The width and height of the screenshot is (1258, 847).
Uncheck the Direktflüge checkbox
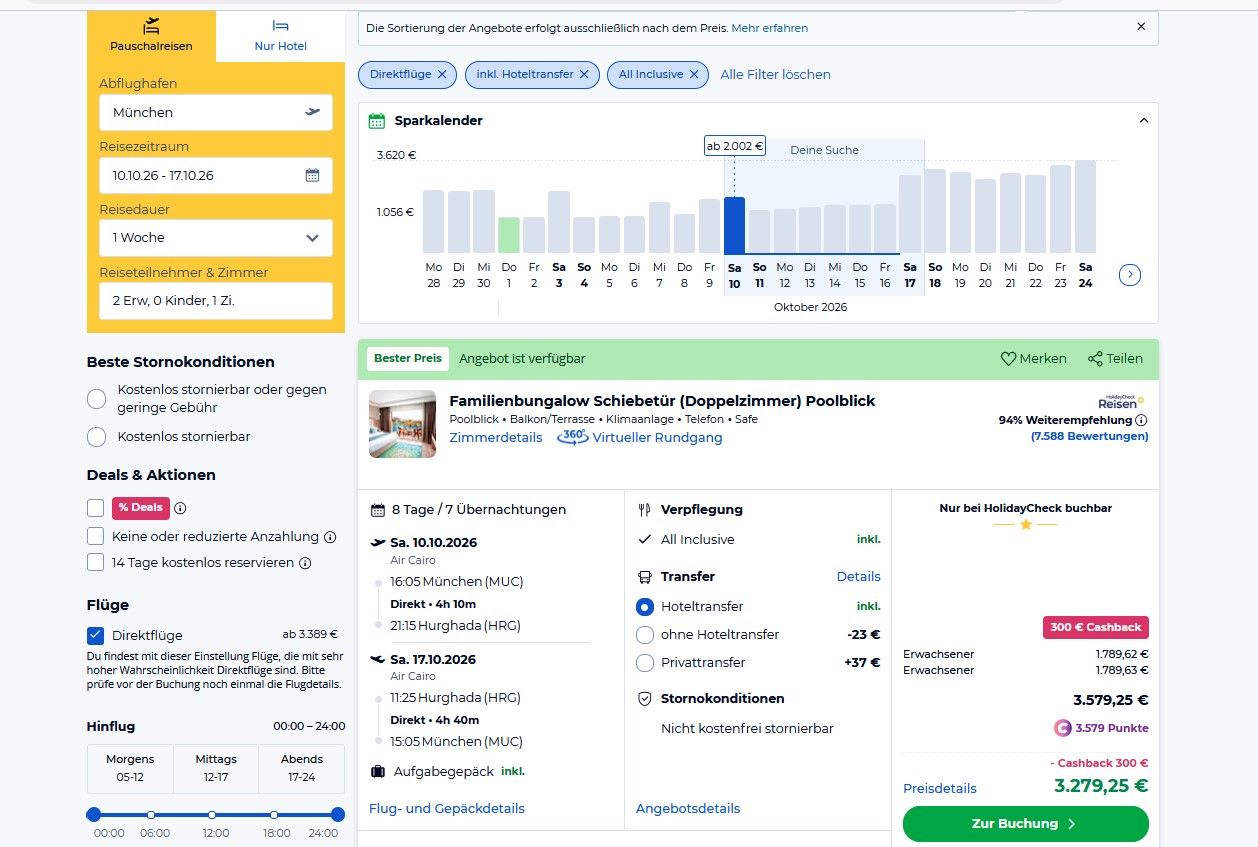tap(96, 635)
